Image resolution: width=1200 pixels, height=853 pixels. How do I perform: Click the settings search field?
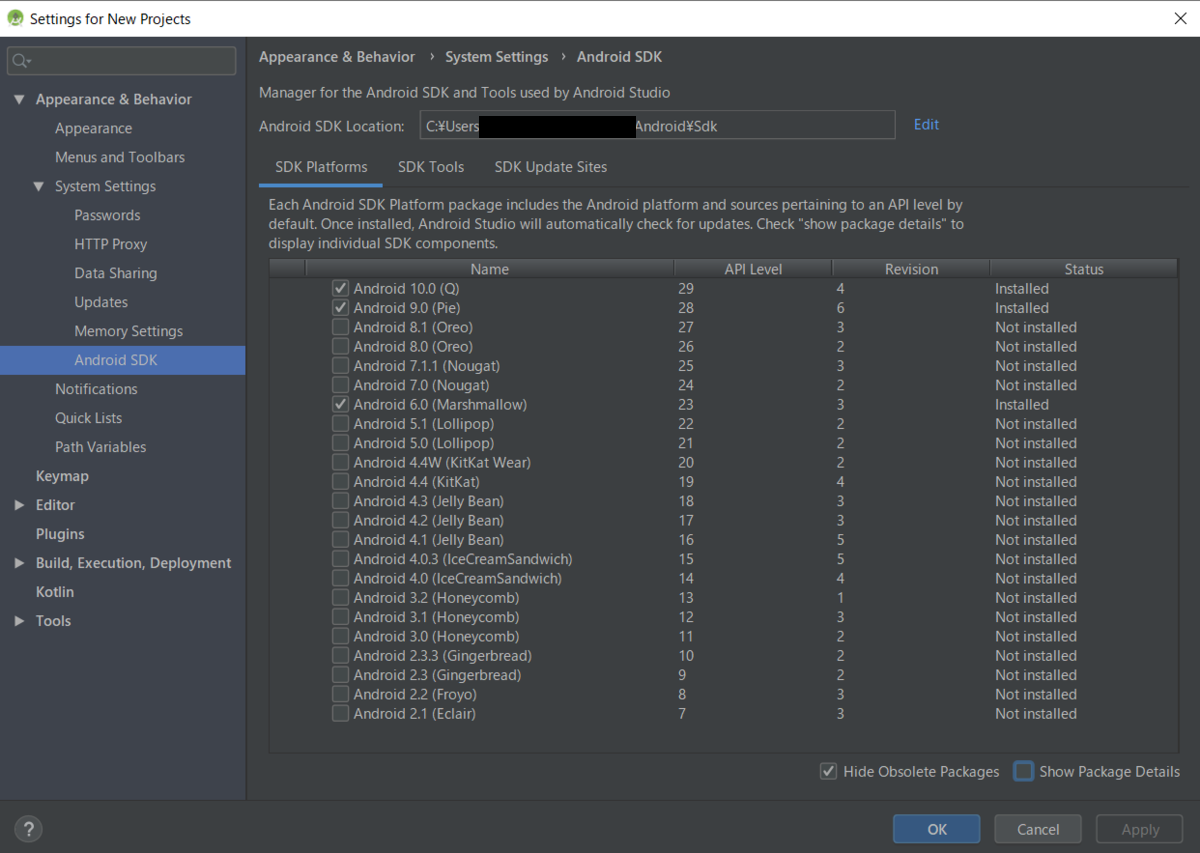(x=122, y=61)
